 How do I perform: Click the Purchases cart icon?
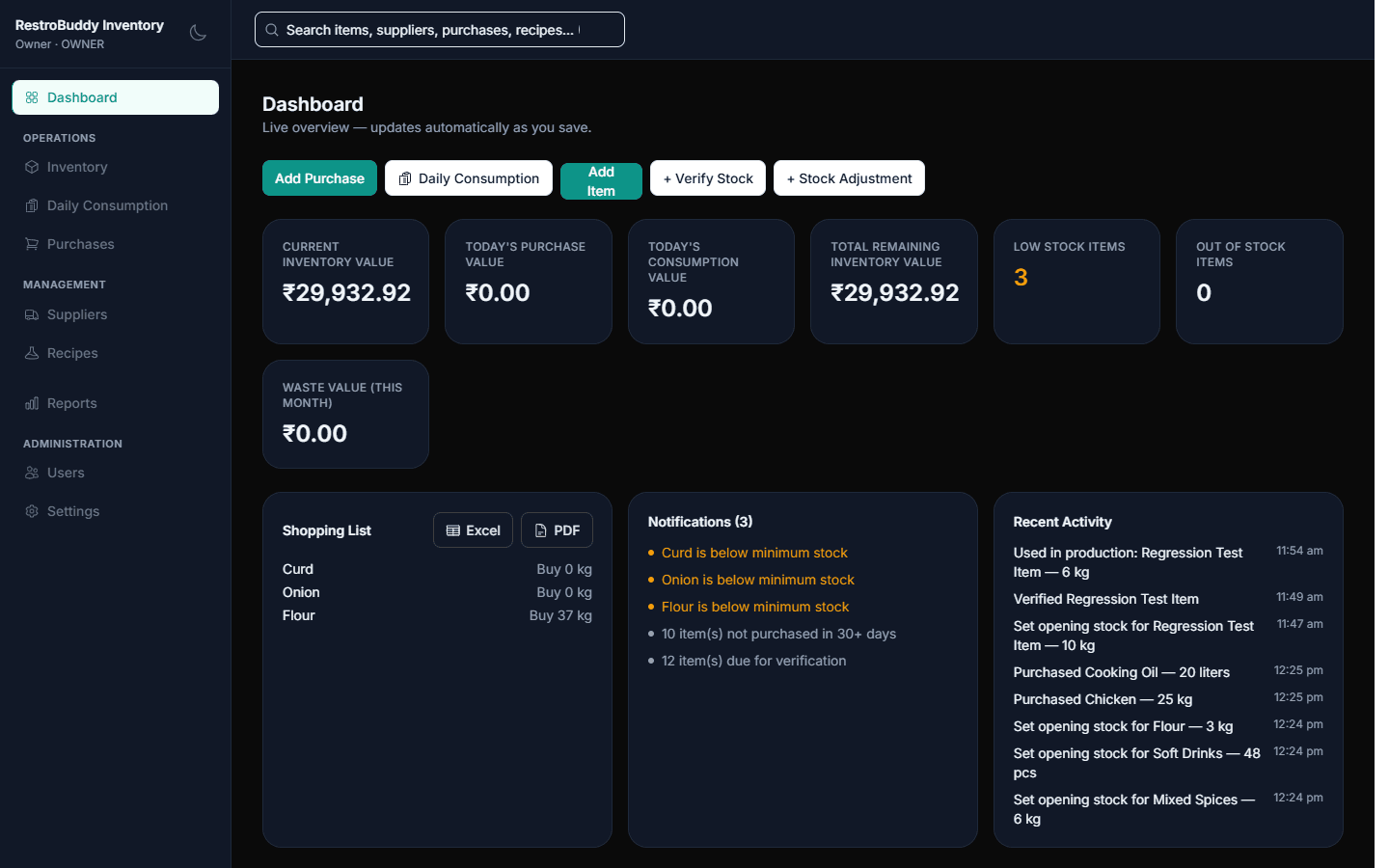(x=32, y=244)
